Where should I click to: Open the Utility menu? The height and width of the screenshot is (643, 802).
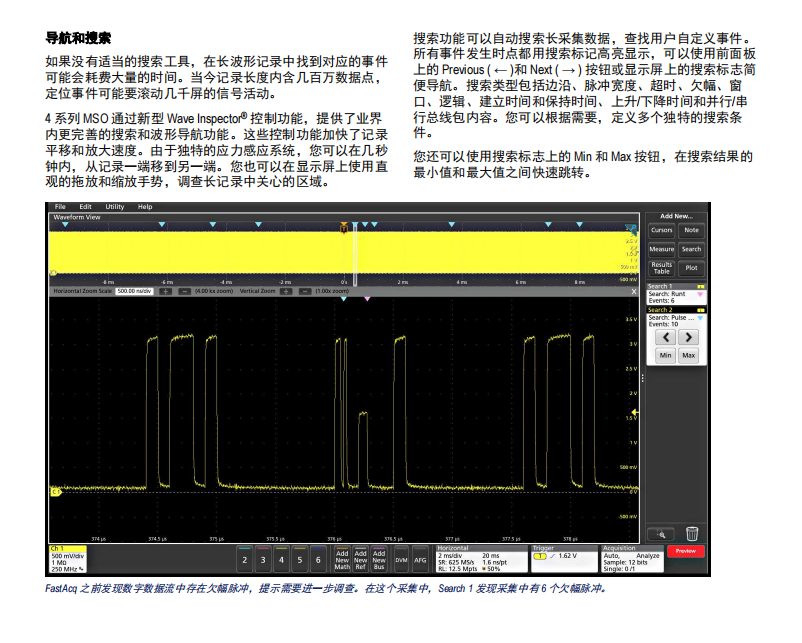coord(115,207)
